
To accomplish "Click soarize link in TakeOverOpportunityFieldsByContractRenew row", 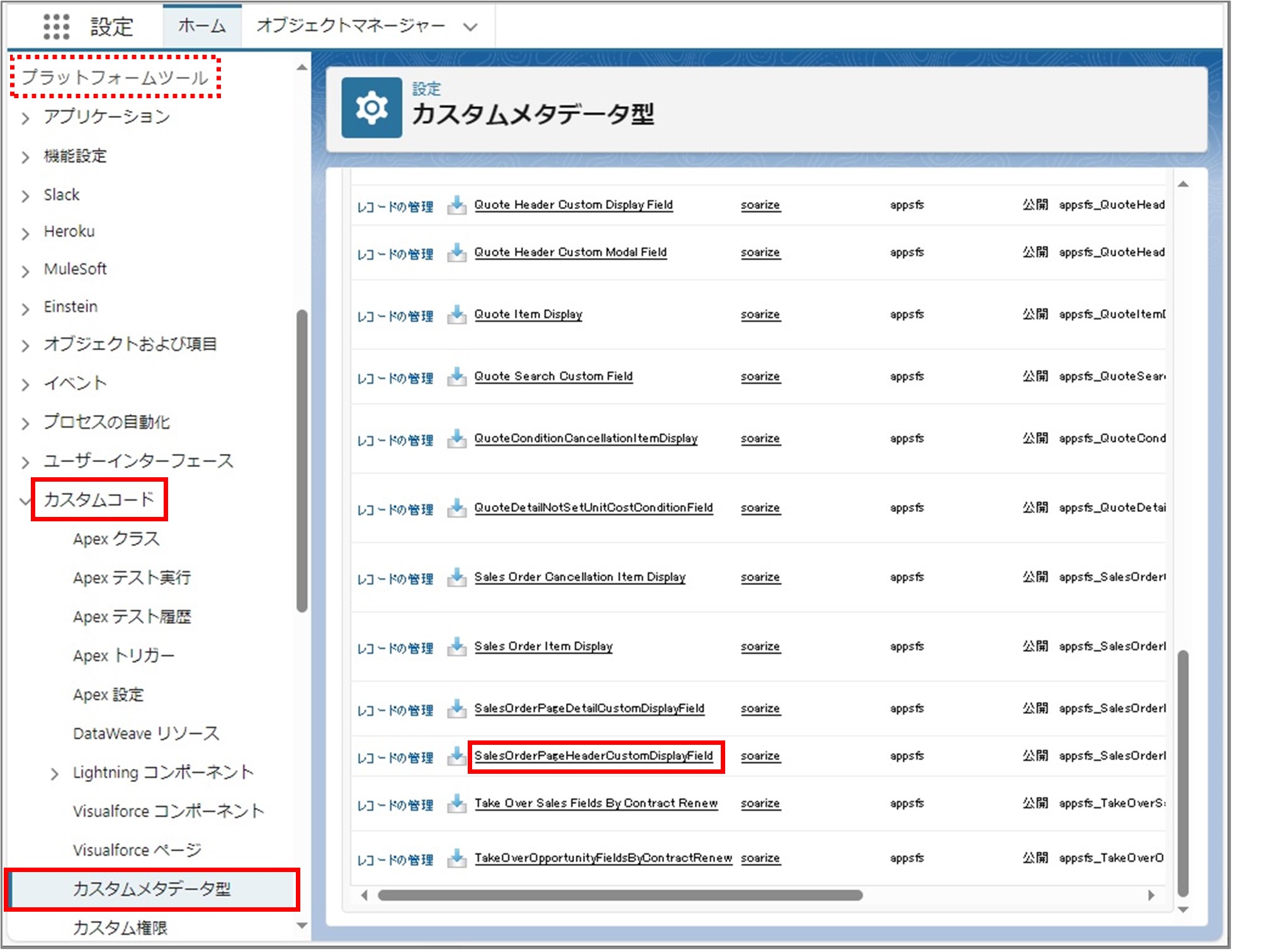I will pyautogui.click(x=760, y=858).
